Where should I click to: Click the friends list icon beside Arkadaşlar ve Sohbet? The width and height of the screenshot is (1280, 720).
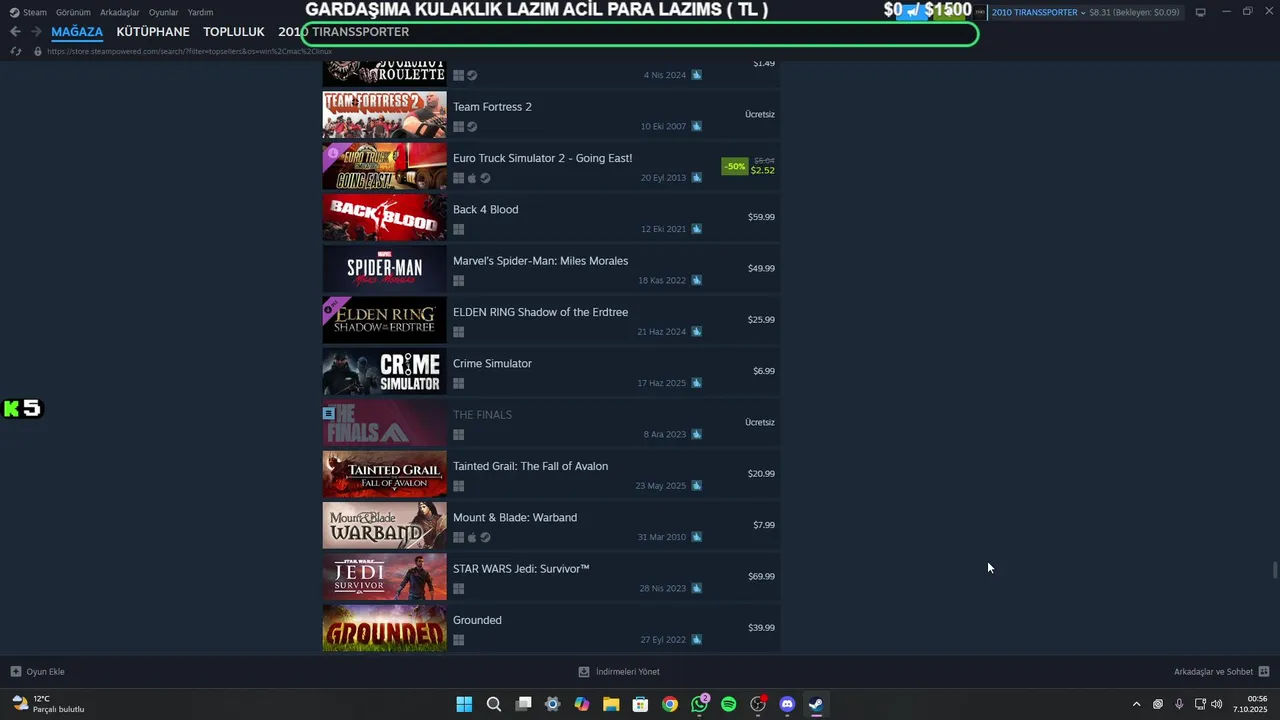pyautogui.click(x=1264, y=672)
